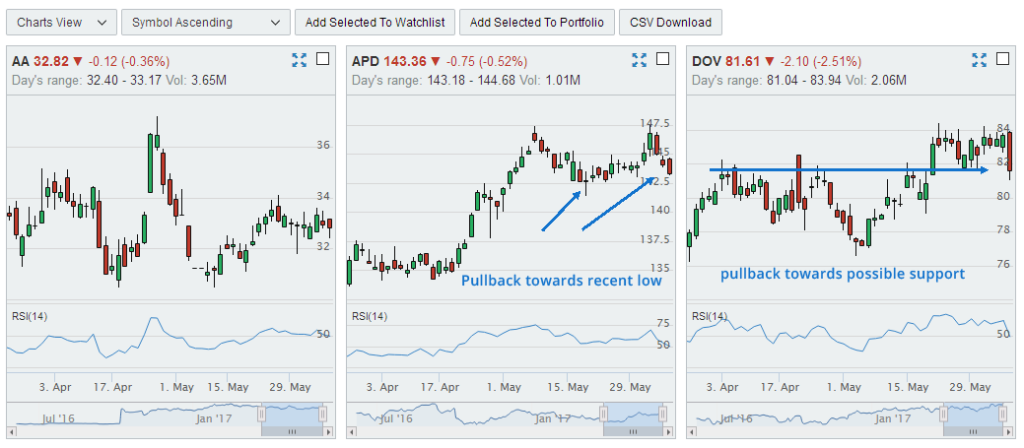Click the DOV navigator right range handle

(1002, 414)
